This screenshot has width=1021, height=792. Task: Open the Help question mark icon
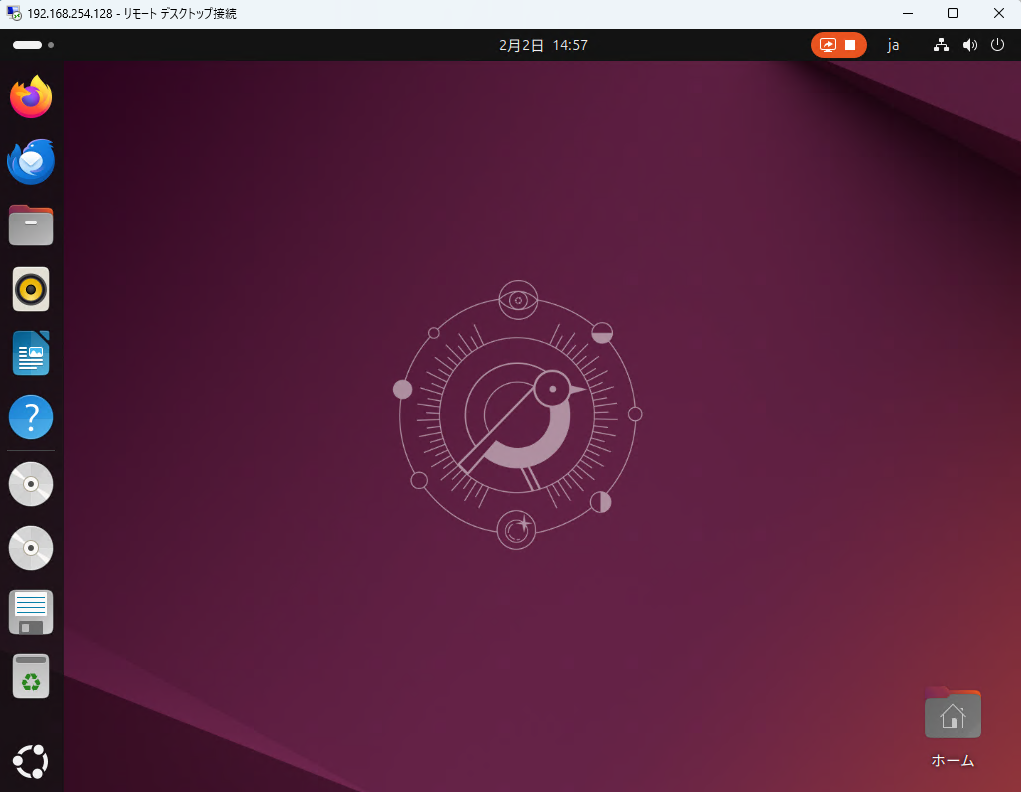pyautogui.click(x=31, y=417)
